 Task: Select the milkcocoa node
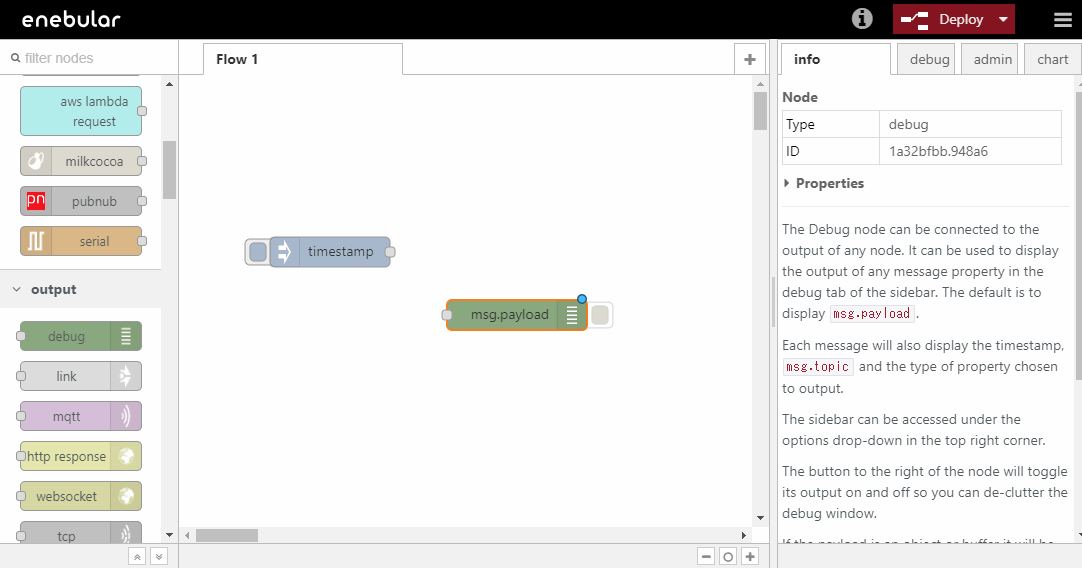coord(80,161)
